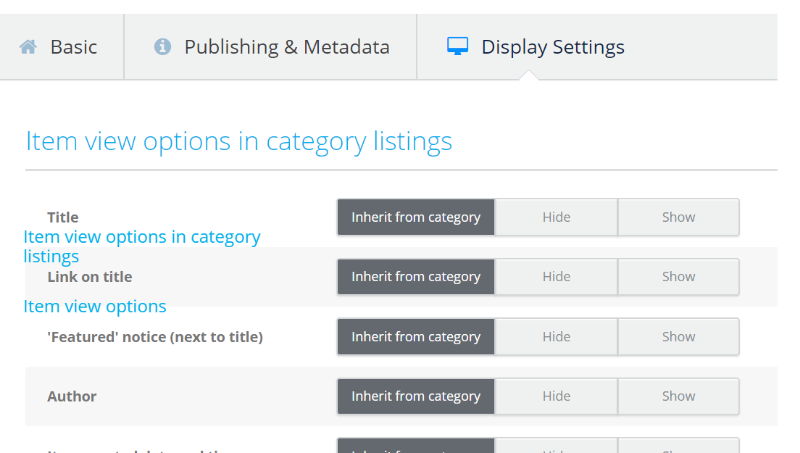This screenshot has height=453, width=800.
Task: Hide the 'Featured' notice next to title
Action: click(556, 337)
